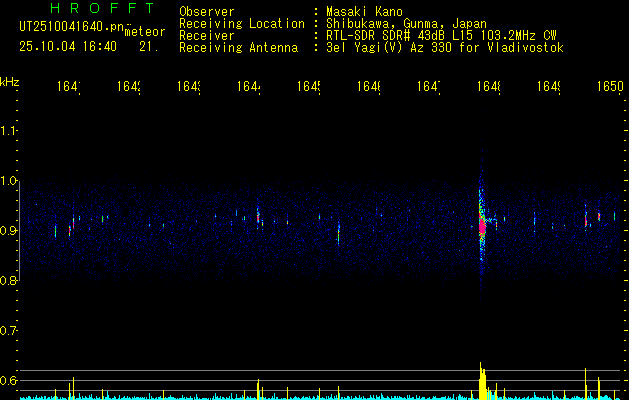This screenshot has width=629, height=400.
Task: Click the count value '21.'
Action: 149,47
